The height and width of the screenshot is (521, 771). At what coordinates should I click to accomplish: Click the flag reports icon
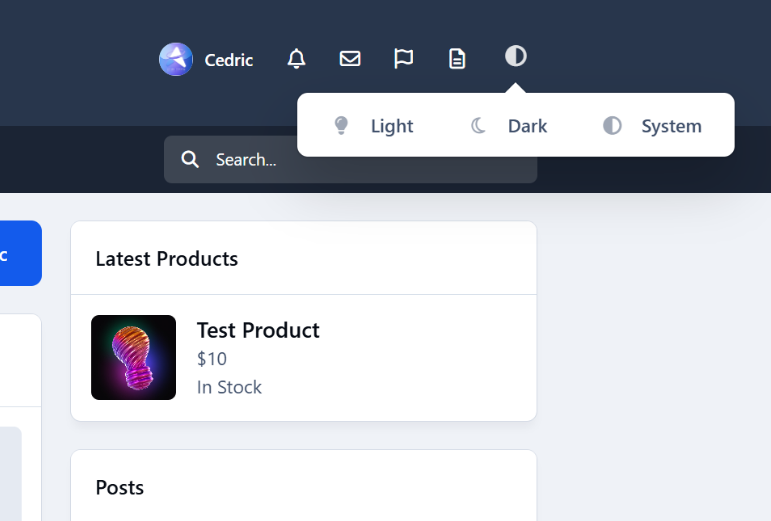[403, 59]
